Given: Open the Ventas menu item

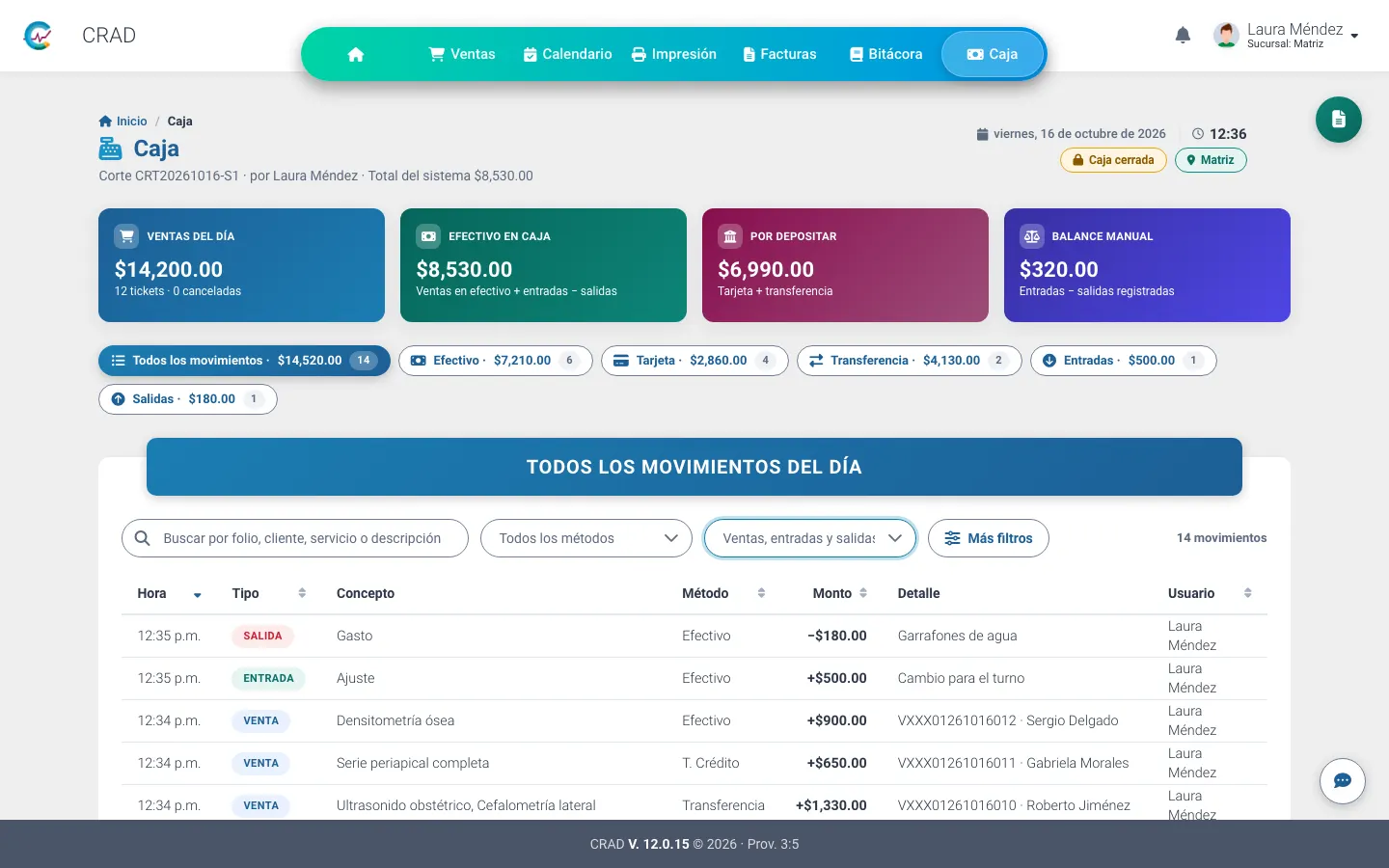Looking at the screenshot, I should click(x=462, y=54).
